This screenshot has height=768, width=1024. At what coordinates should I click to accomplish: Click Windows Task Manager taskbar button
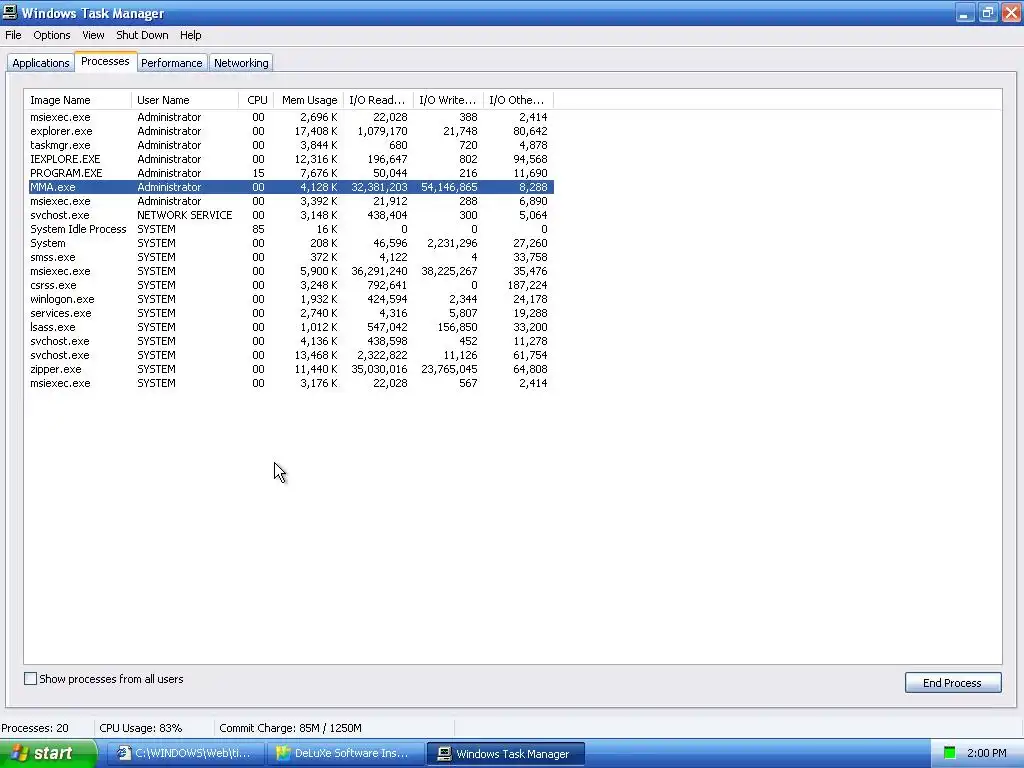tap(506, 754)
